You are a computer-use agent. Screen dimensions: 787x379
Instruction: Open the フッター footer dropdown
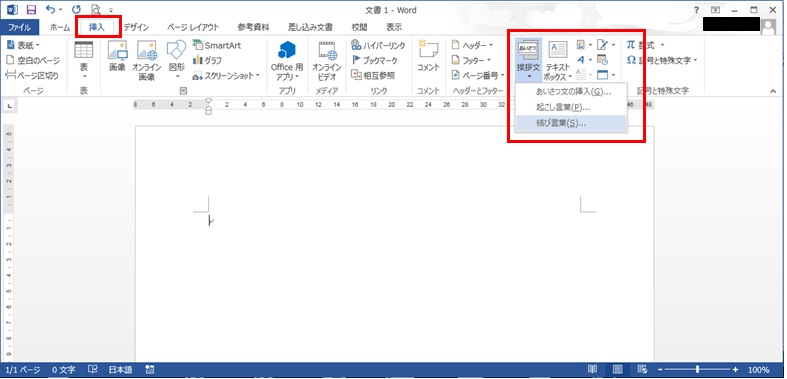pyautogui.click(x=472, y=60)
